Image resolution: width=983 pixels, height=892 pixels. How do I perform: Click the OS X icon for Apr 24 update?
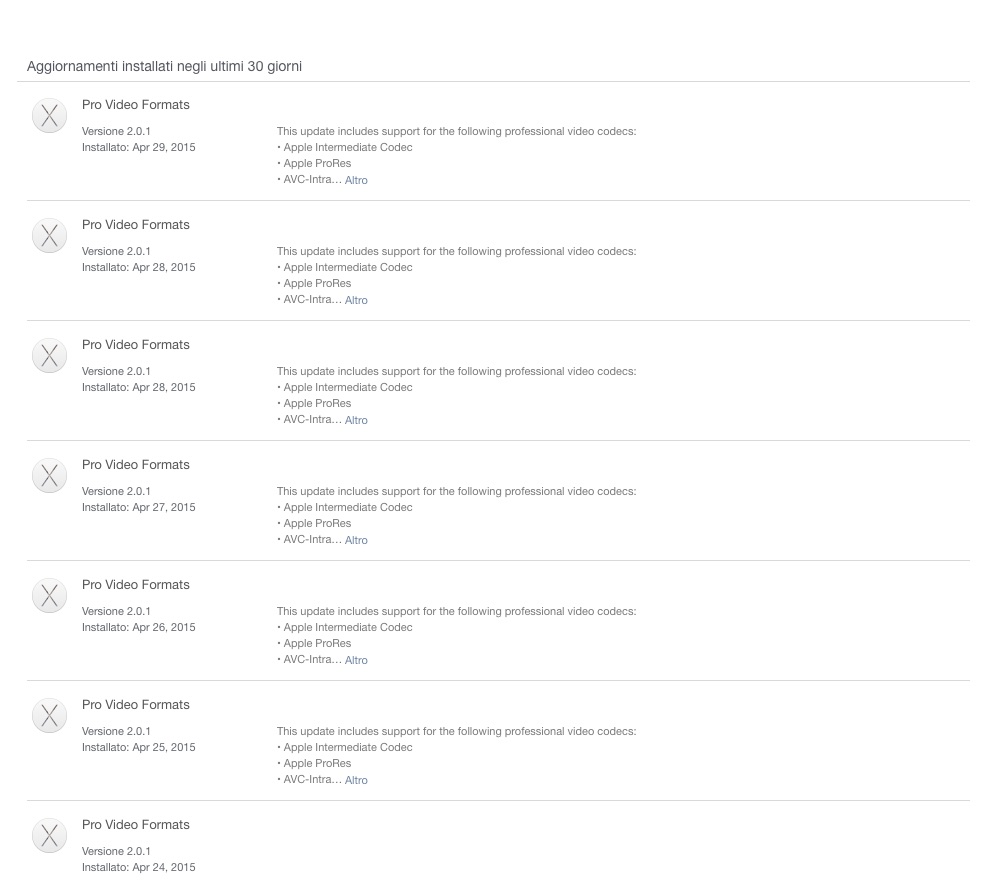pos(50,836)
